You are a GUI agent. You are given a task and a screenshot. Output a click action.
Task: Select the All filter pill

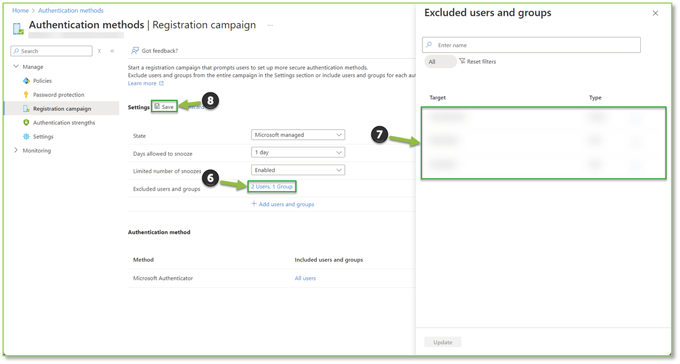point(440,62)
